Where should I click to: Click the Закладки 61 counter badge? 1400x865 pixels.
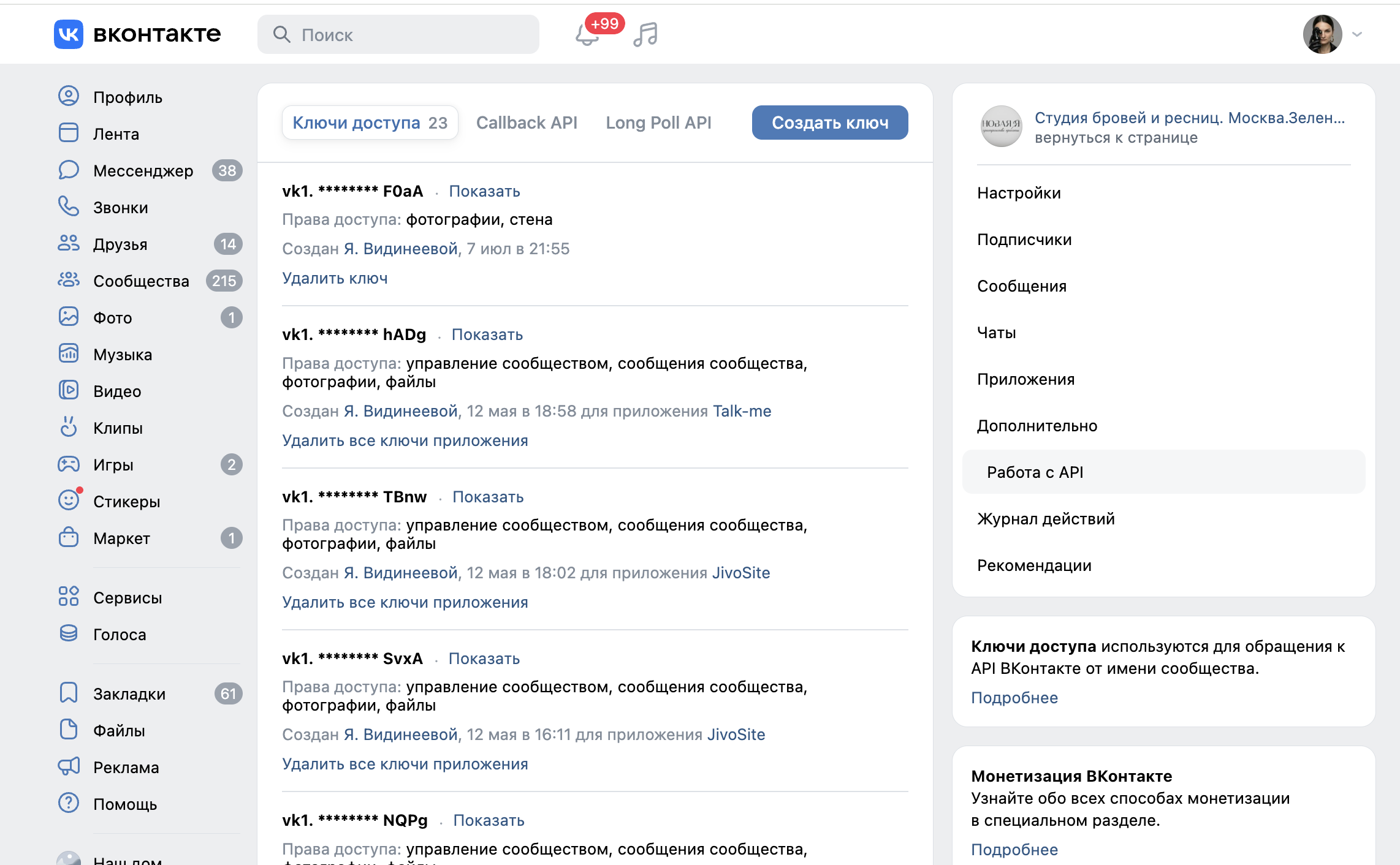[229, 693]
